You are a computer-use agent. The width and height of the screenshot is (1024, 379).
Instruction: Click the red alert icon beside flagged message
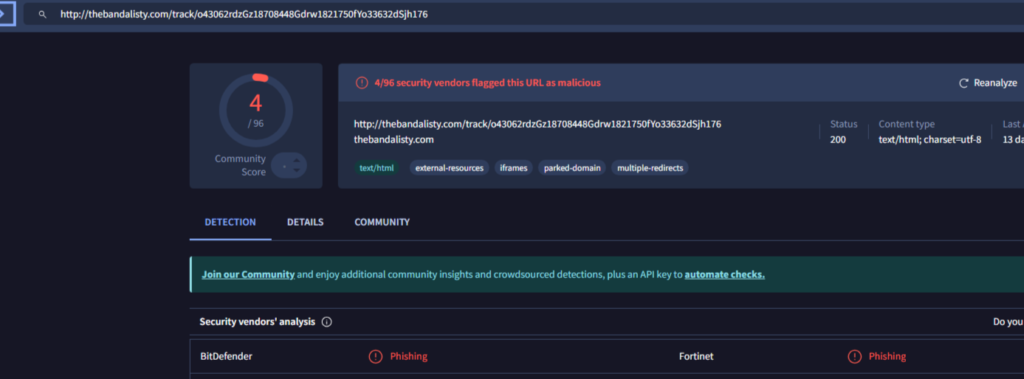coord(361,83)
